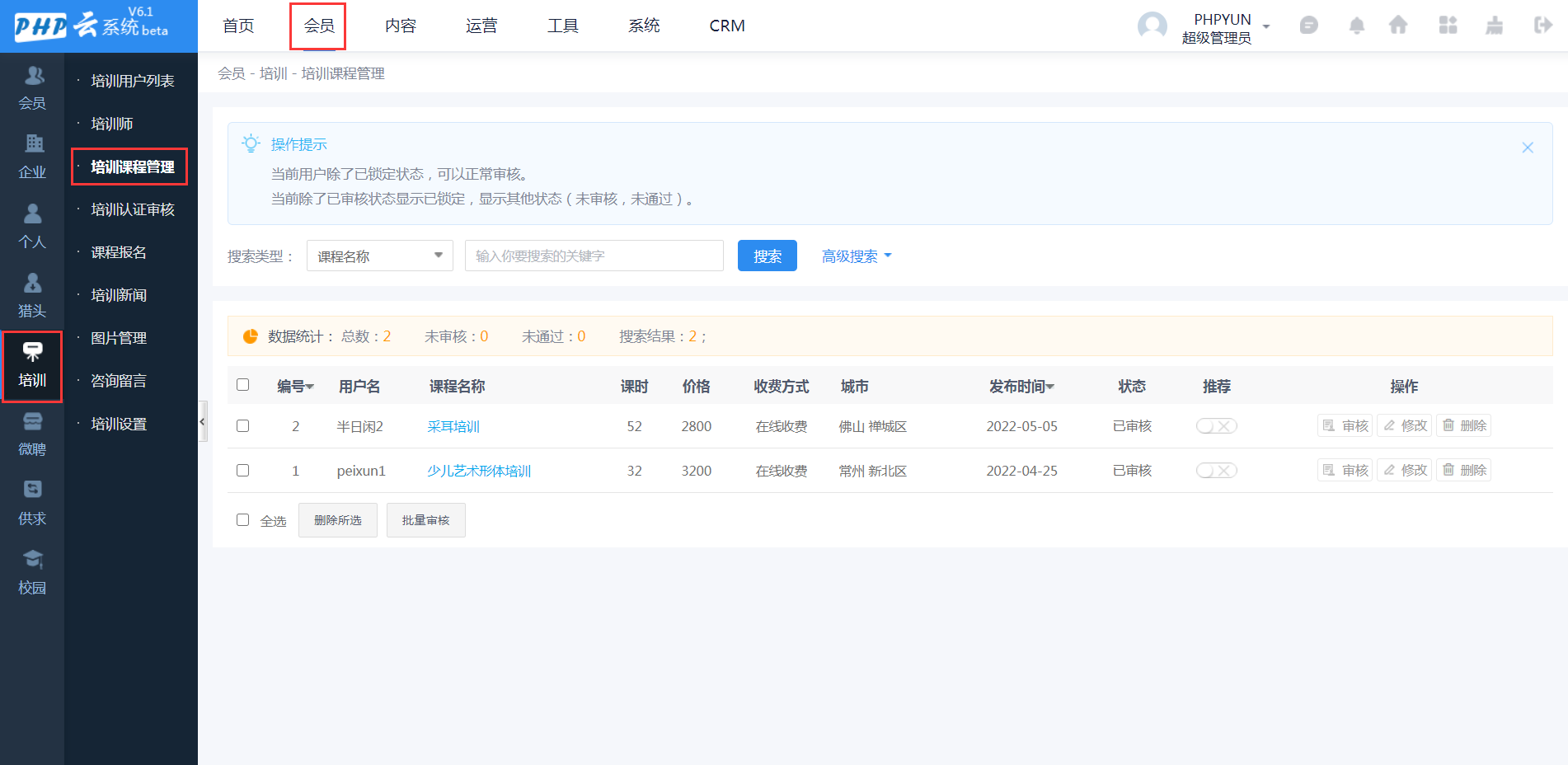Click the chat message icon in header
This screenshot has height=765, width=1568.
[x=1308, y=26]
